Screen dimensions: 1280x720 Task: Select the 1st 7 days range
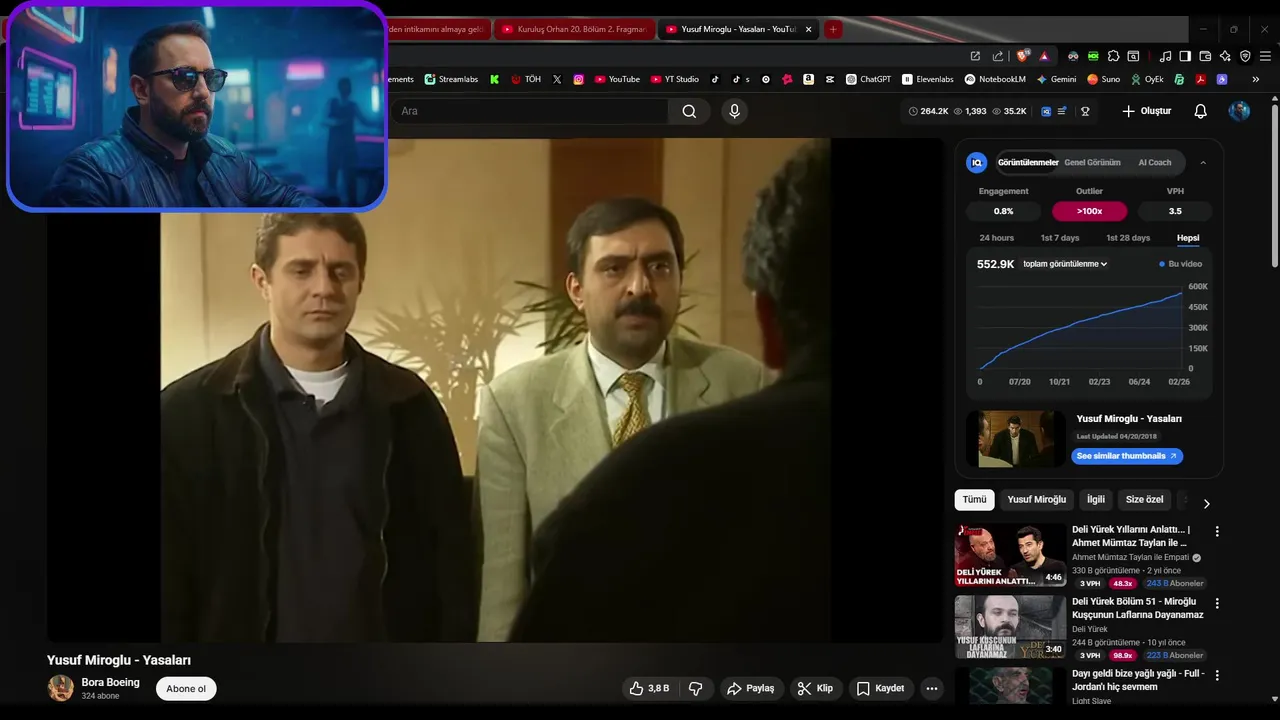tap(1060, 238)
